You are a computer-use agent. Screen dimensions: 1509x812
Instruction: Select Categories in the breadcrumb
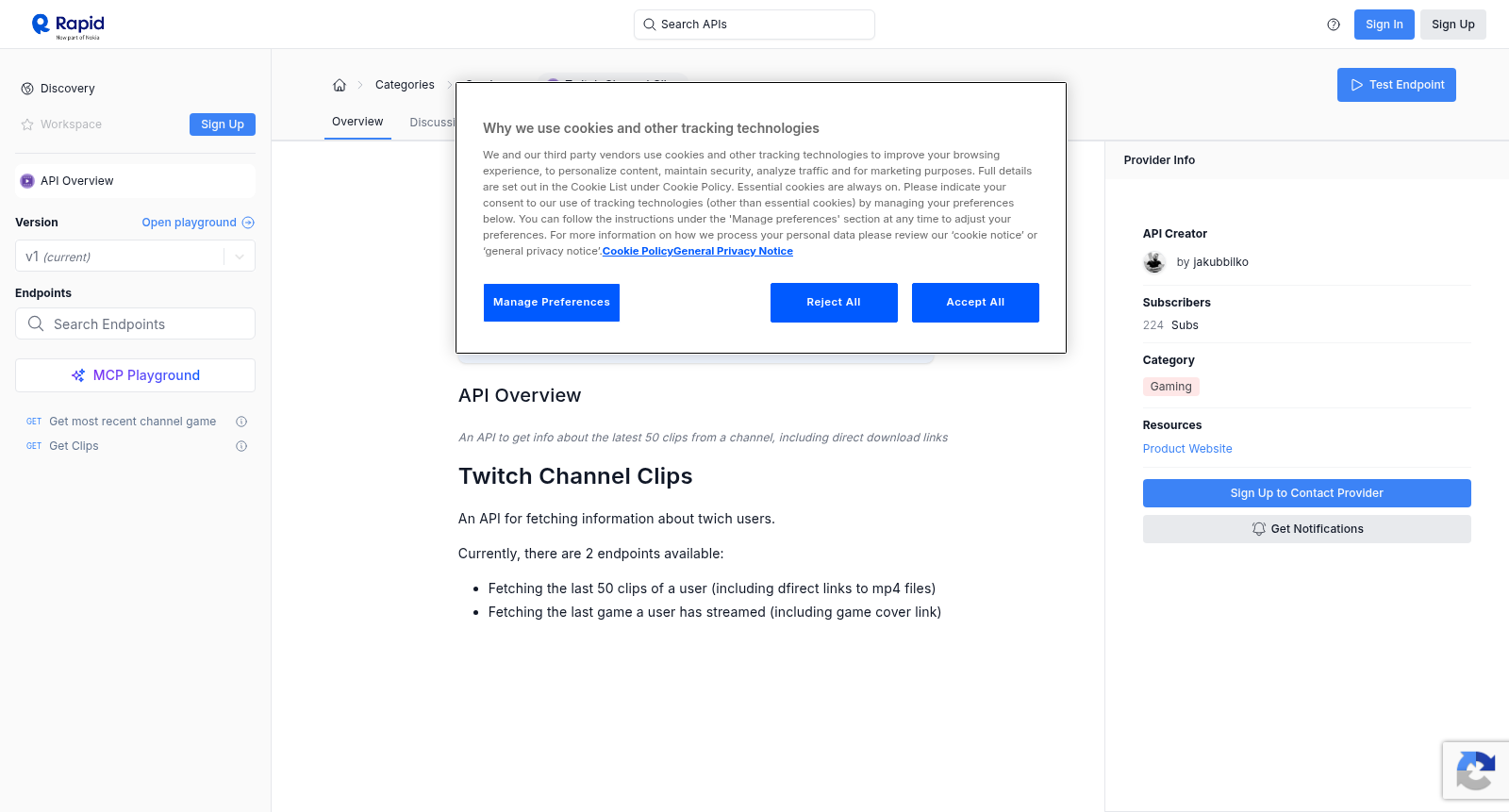pyautogui.click(x=405, y=85)
